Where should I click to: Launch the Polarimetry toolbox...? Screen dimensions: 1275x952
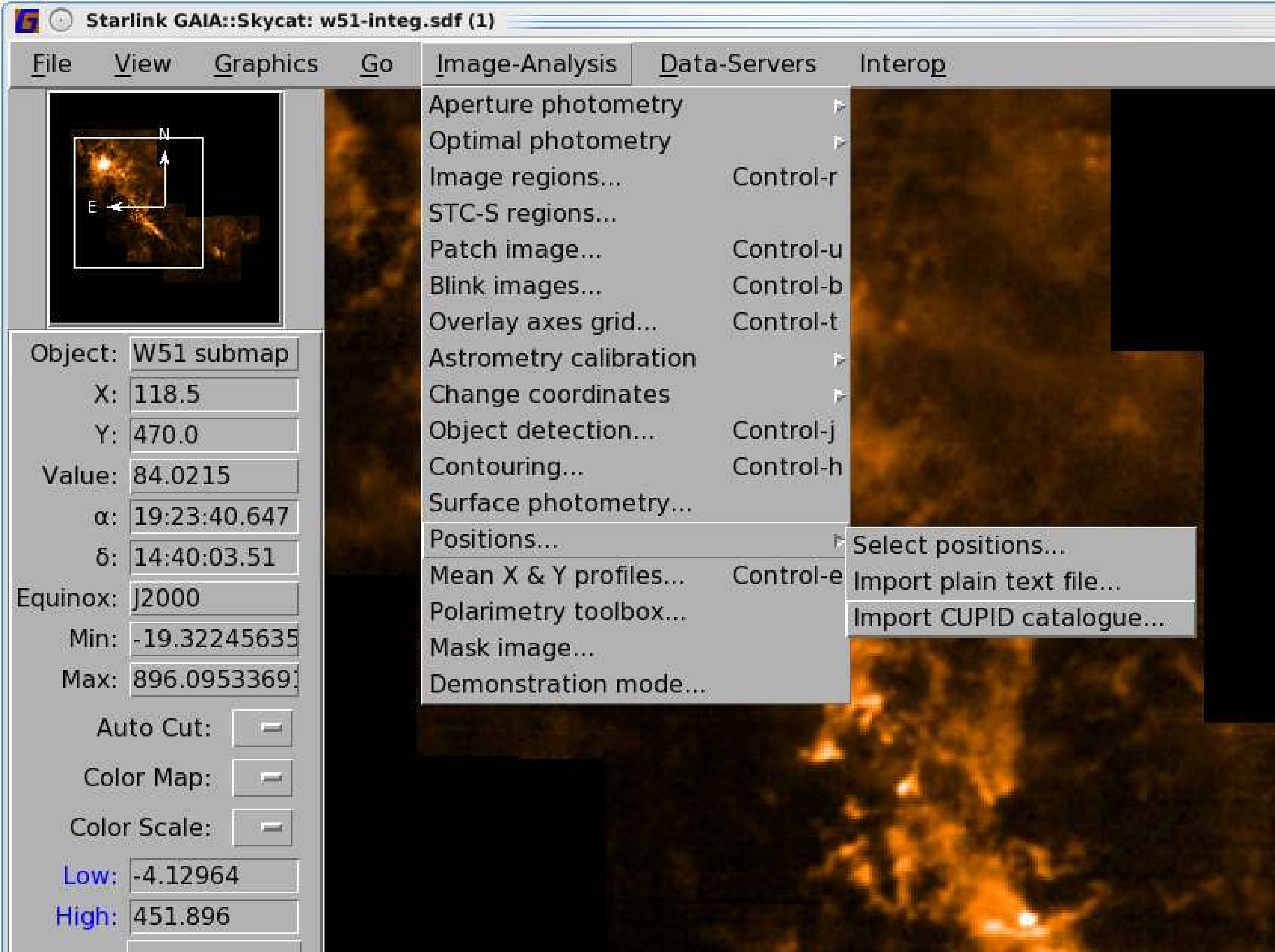click(636, 612)
